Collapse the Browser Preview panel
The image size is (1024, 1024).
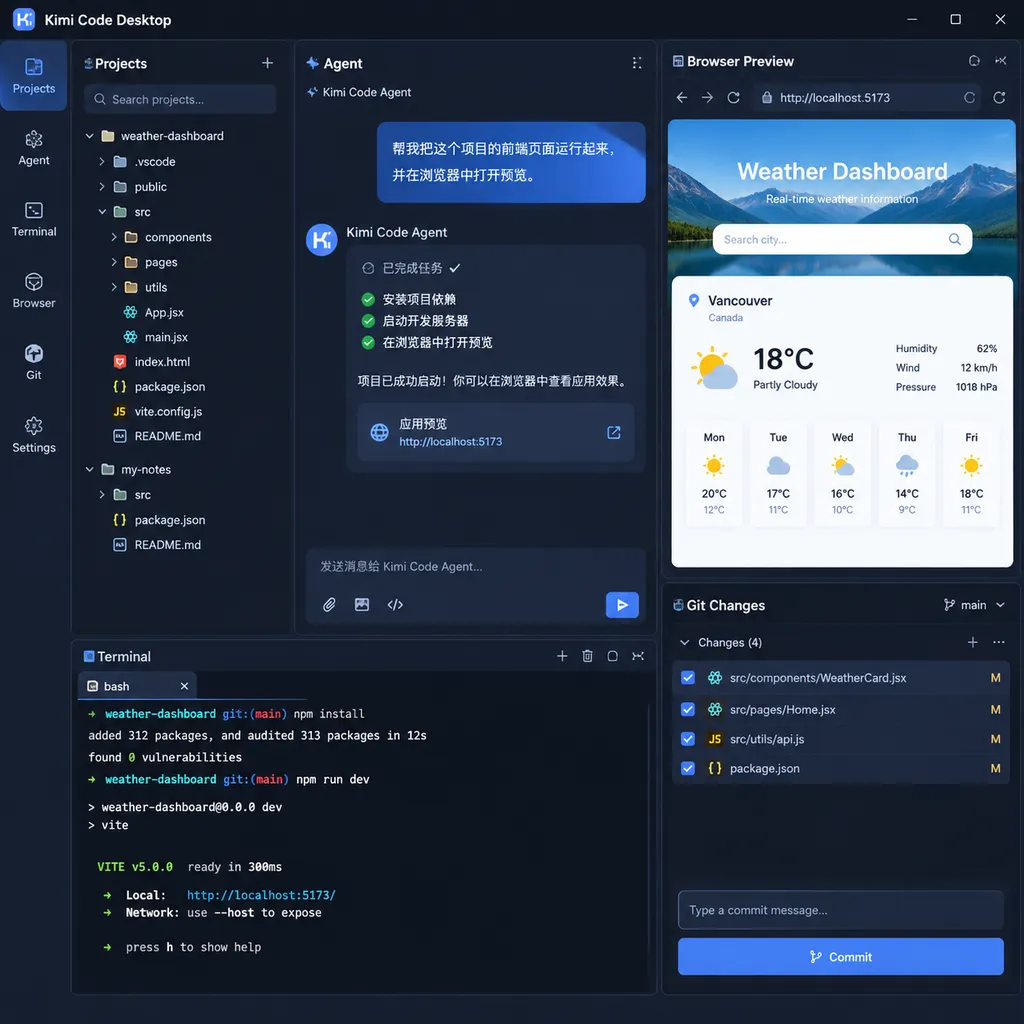(1000, 61)
